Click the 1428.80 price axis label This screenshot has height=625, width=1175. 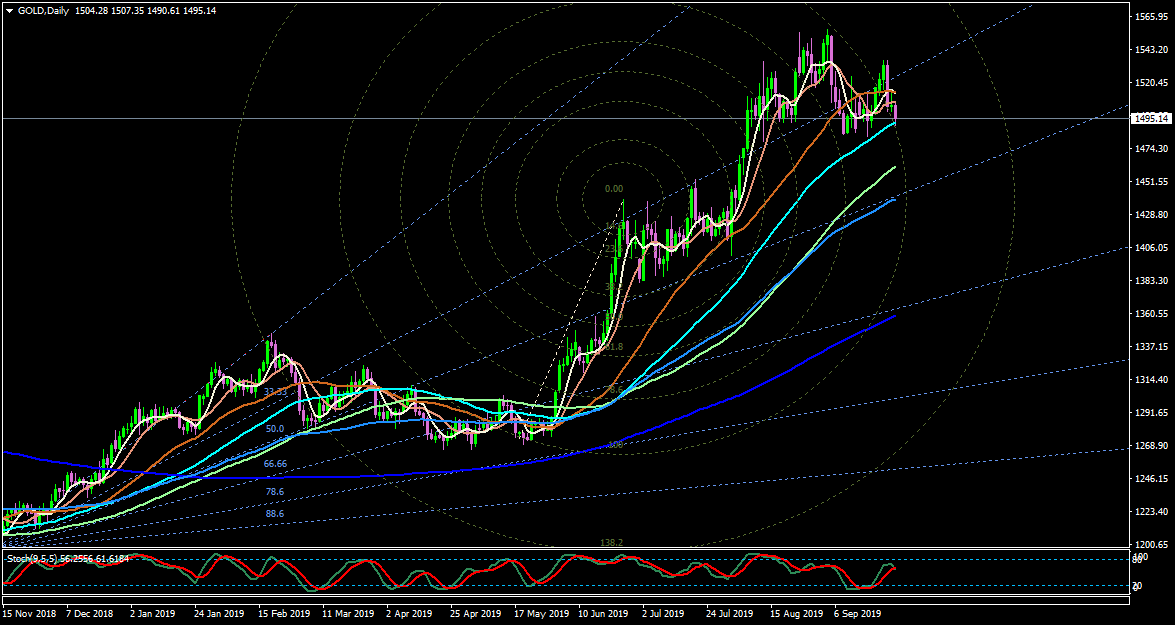(1152, 215)
